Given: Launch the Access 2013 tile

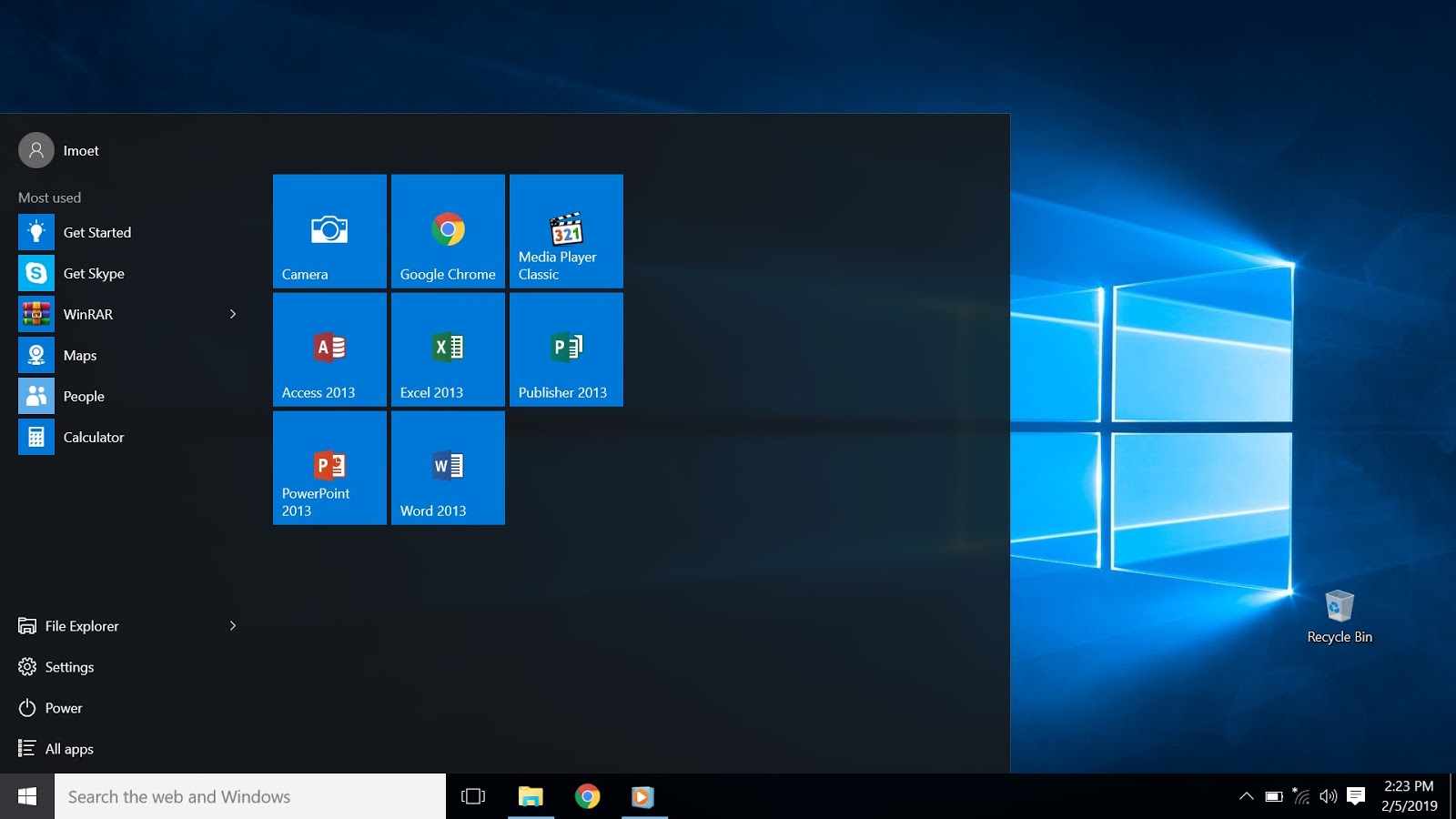Looking at the screenshot, I should pos(329,349).
